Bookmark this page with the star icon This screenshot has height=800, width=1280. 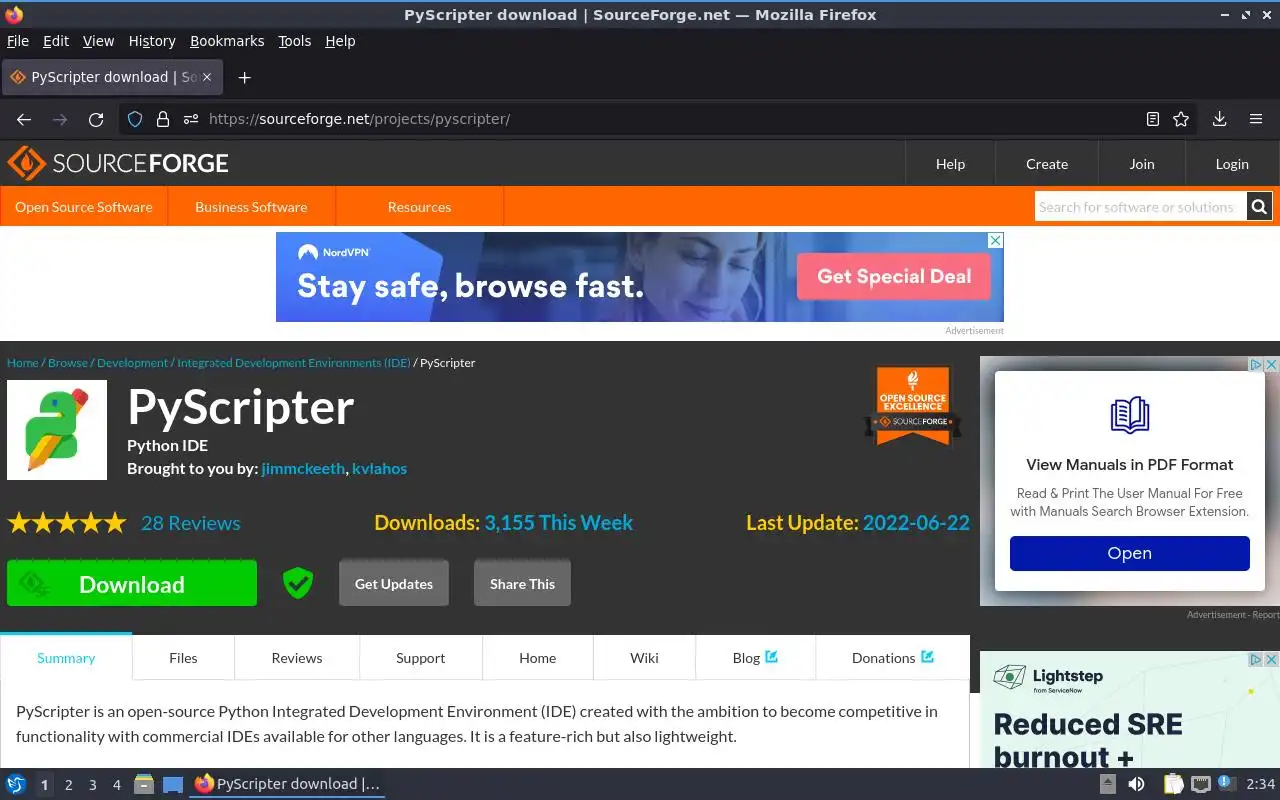point(1181,119)
